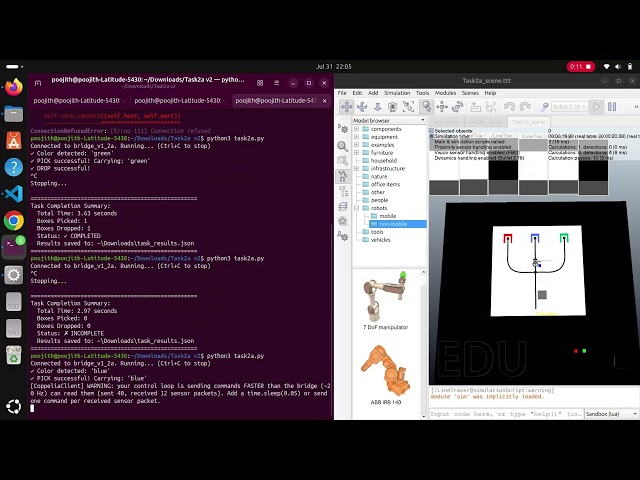640x480 pixels.
Task: Open the video recorder sidebar icon
Action: (x=343, y=221)
